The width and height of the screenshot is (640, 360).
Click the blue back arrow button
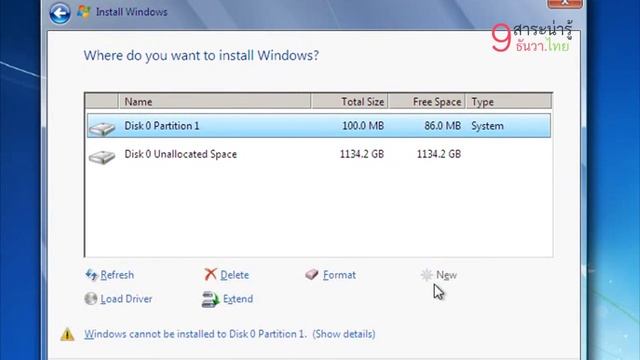pyautogui.click(x=60, y=13)
